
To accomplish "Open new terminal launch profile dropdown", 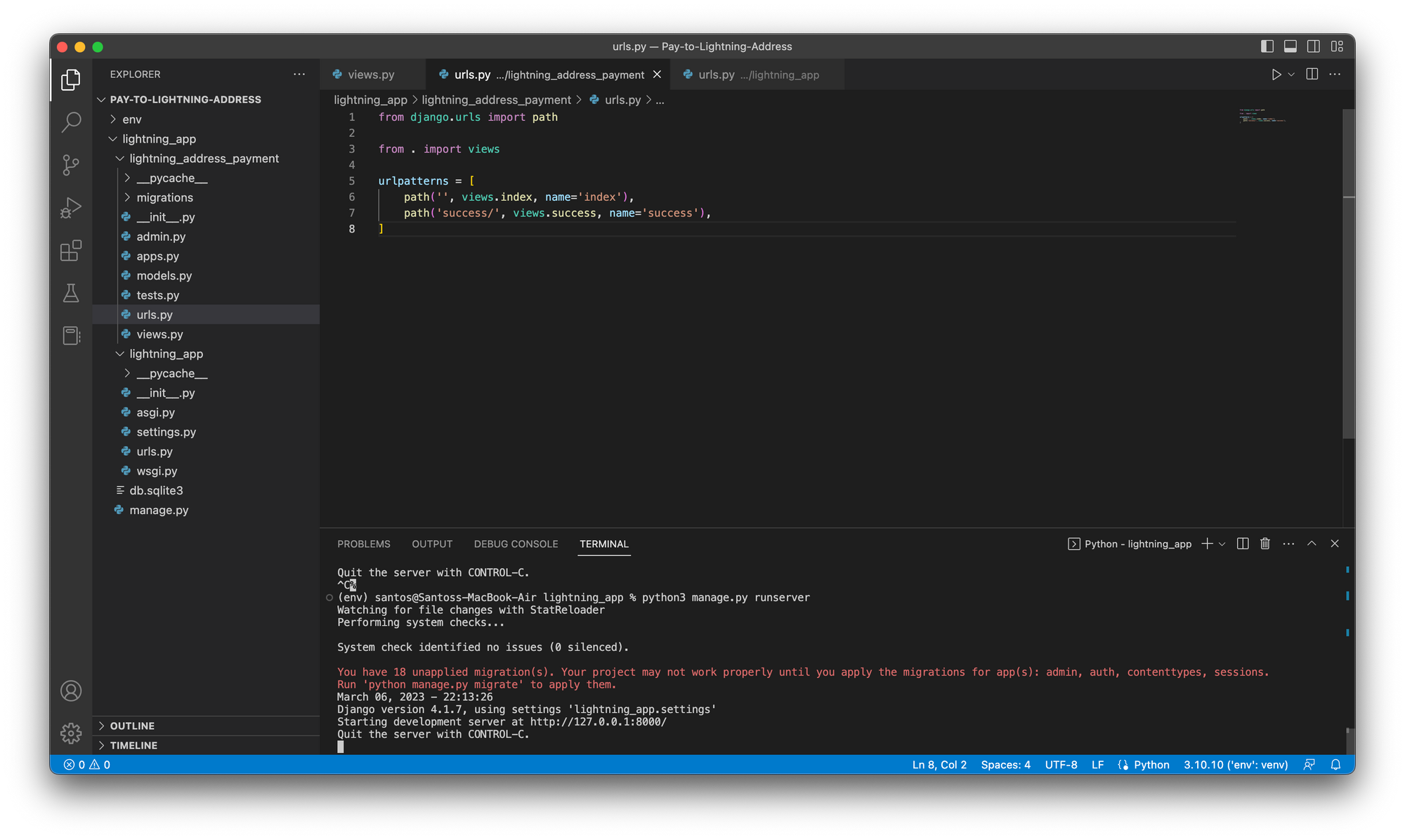I will coord(1222,544).
